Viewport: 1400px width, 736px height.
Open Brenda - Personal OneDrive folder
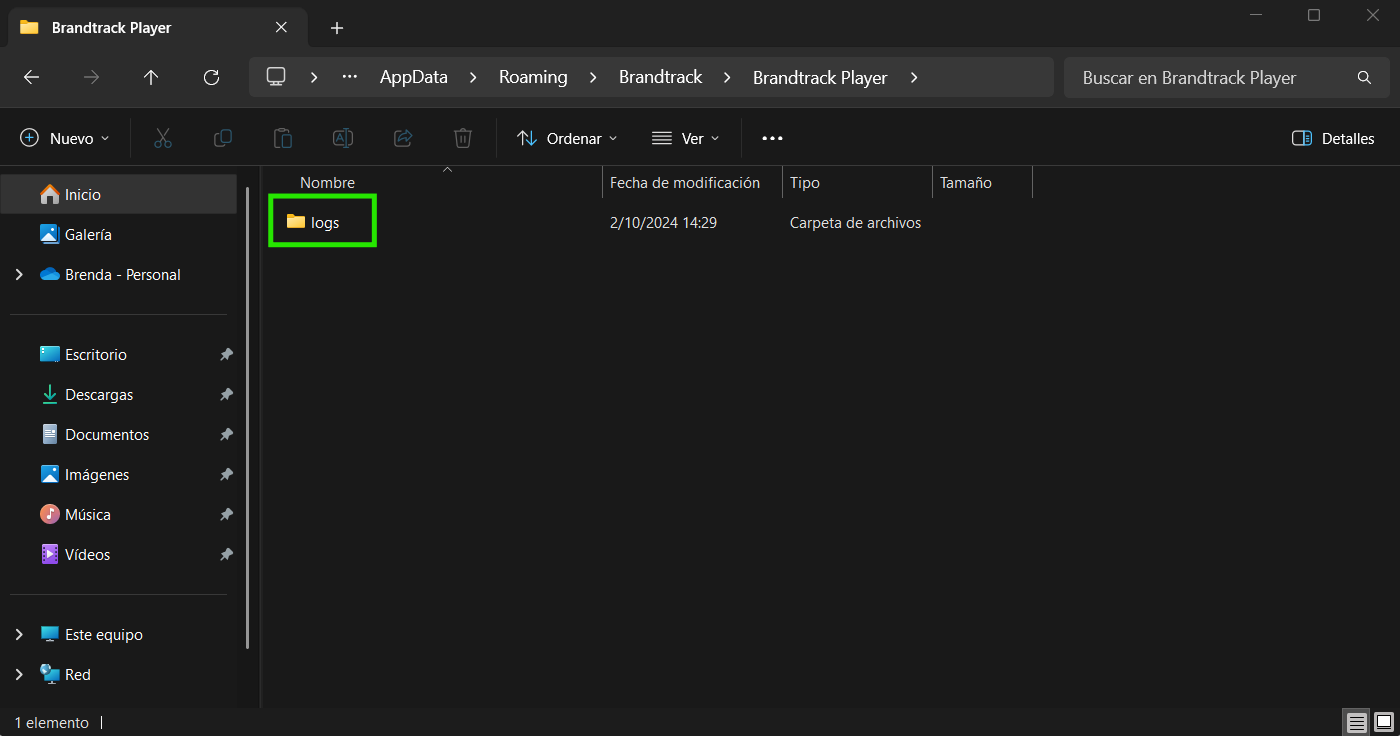point(119,274)
